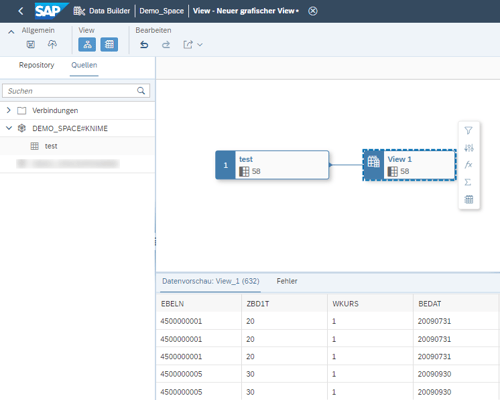Expand the Verbindungen folder
The width and height of the screenshot is (500, 400).
click(9, 110)
